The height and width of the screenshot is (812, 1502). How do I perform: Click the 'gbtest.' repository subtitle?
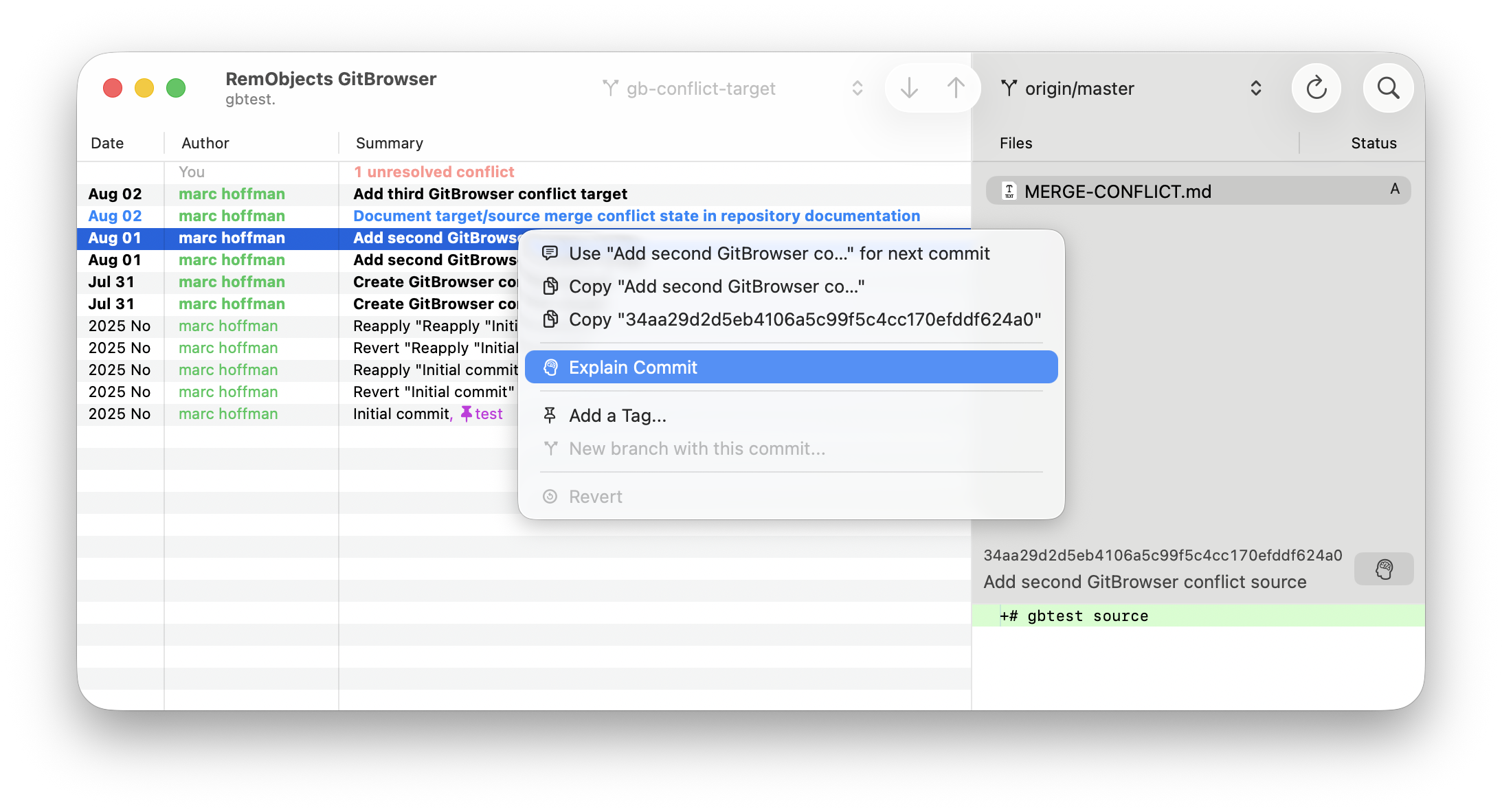[250, 100]
